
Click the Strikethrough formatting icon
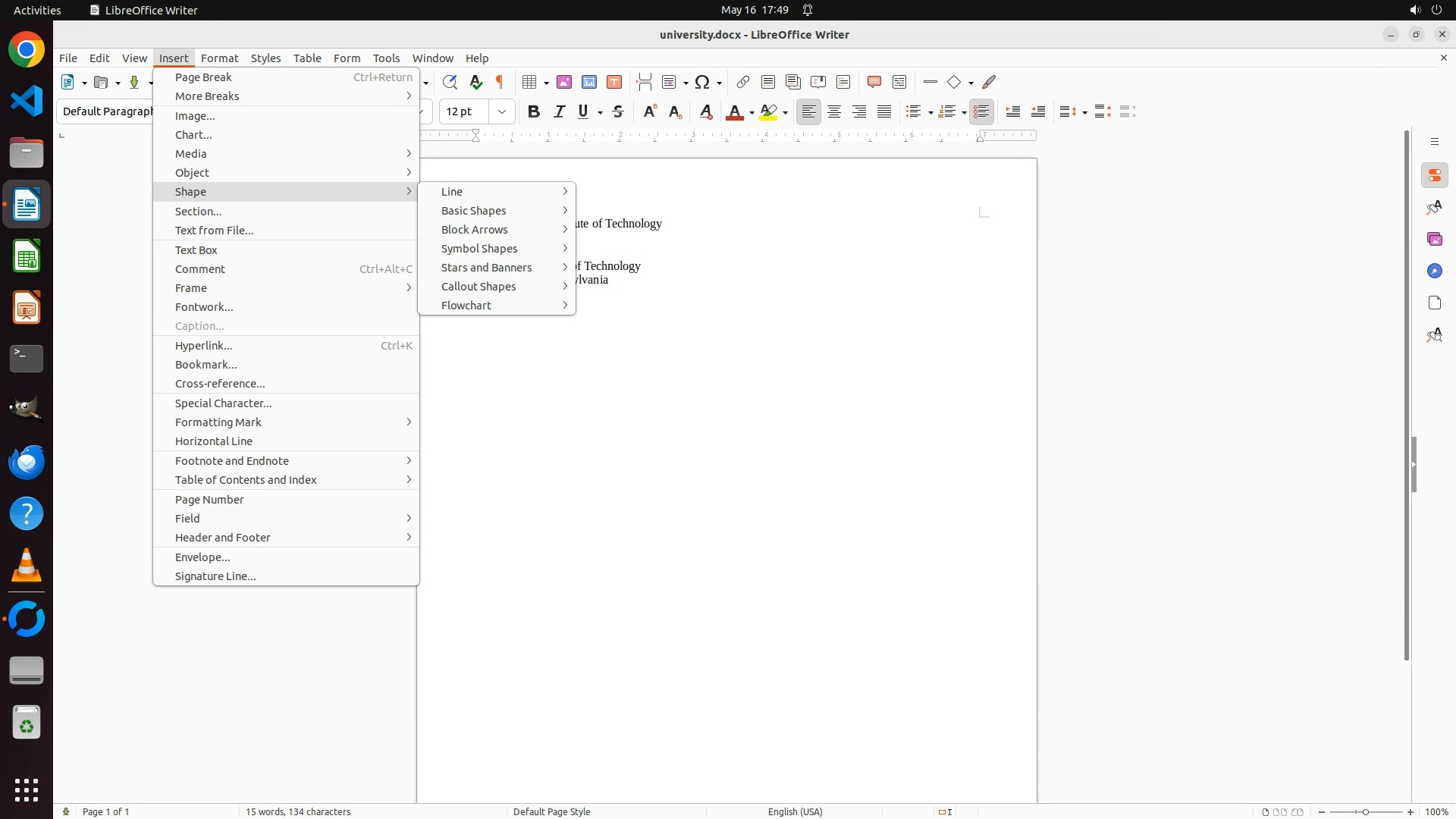pos(618,111)
